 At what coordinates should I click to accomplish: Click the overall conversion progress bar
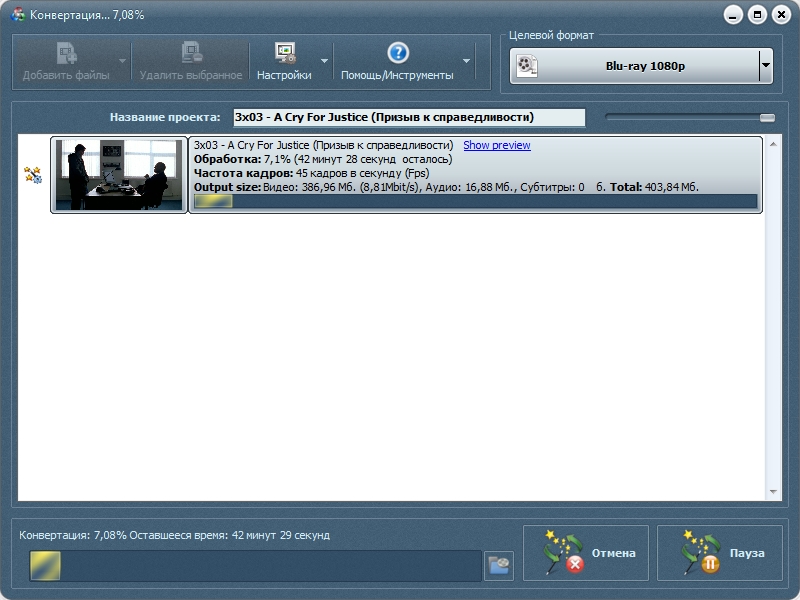click(255, 565)
